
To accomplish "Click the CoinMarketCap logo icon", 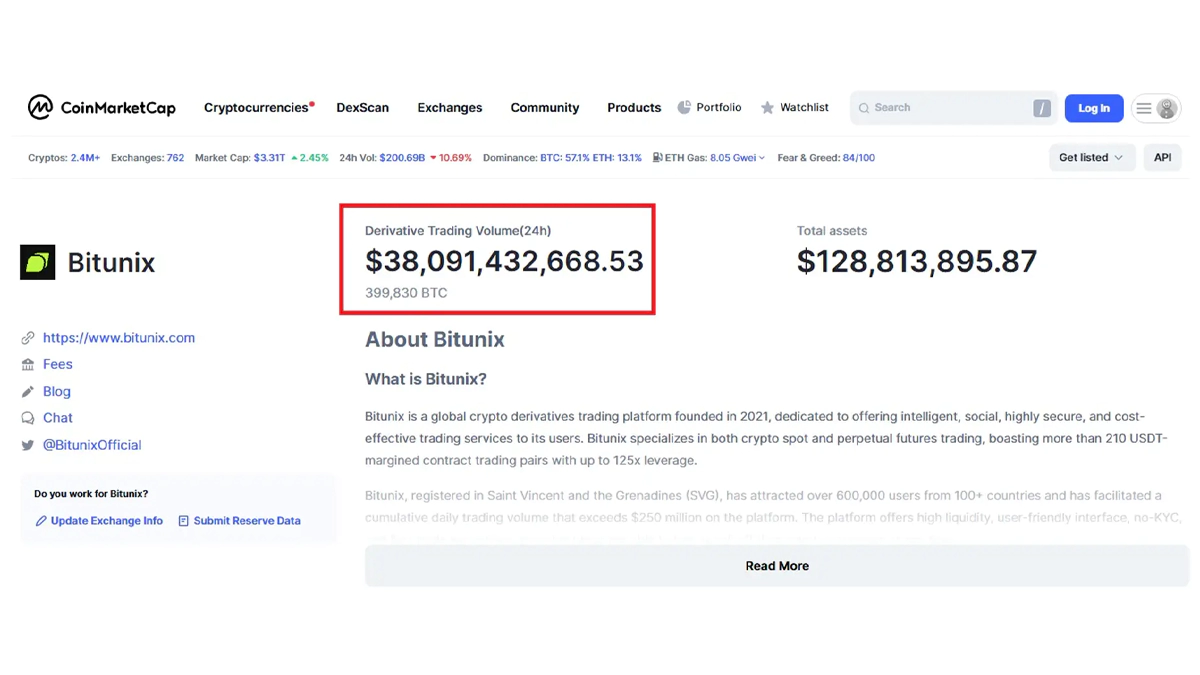I will 40,107.
